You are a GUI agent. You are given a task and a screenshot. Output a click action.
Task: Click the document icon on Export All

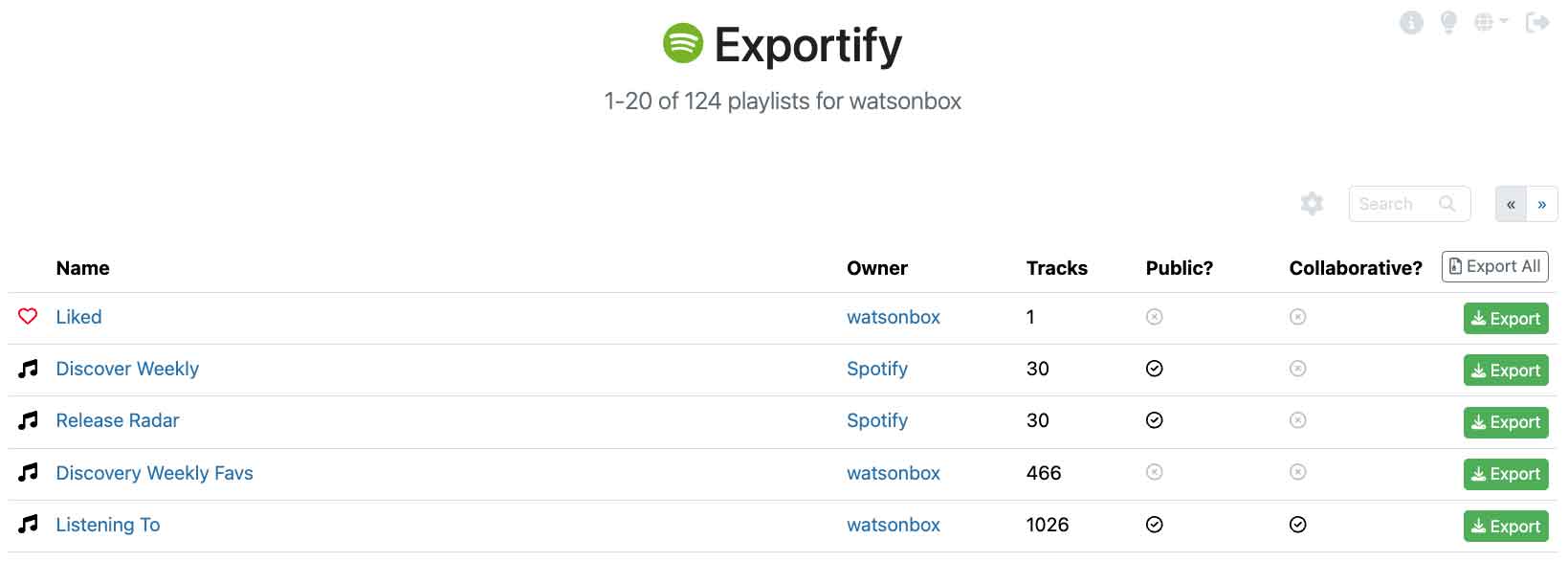[1454, 266]
